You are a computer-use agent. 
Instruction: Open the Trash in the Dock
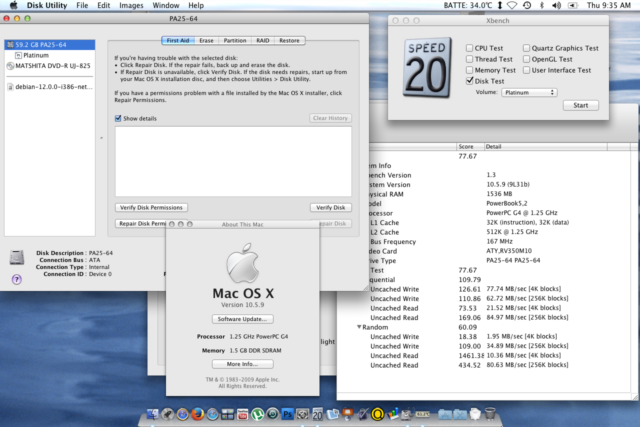tap(490, 414)
